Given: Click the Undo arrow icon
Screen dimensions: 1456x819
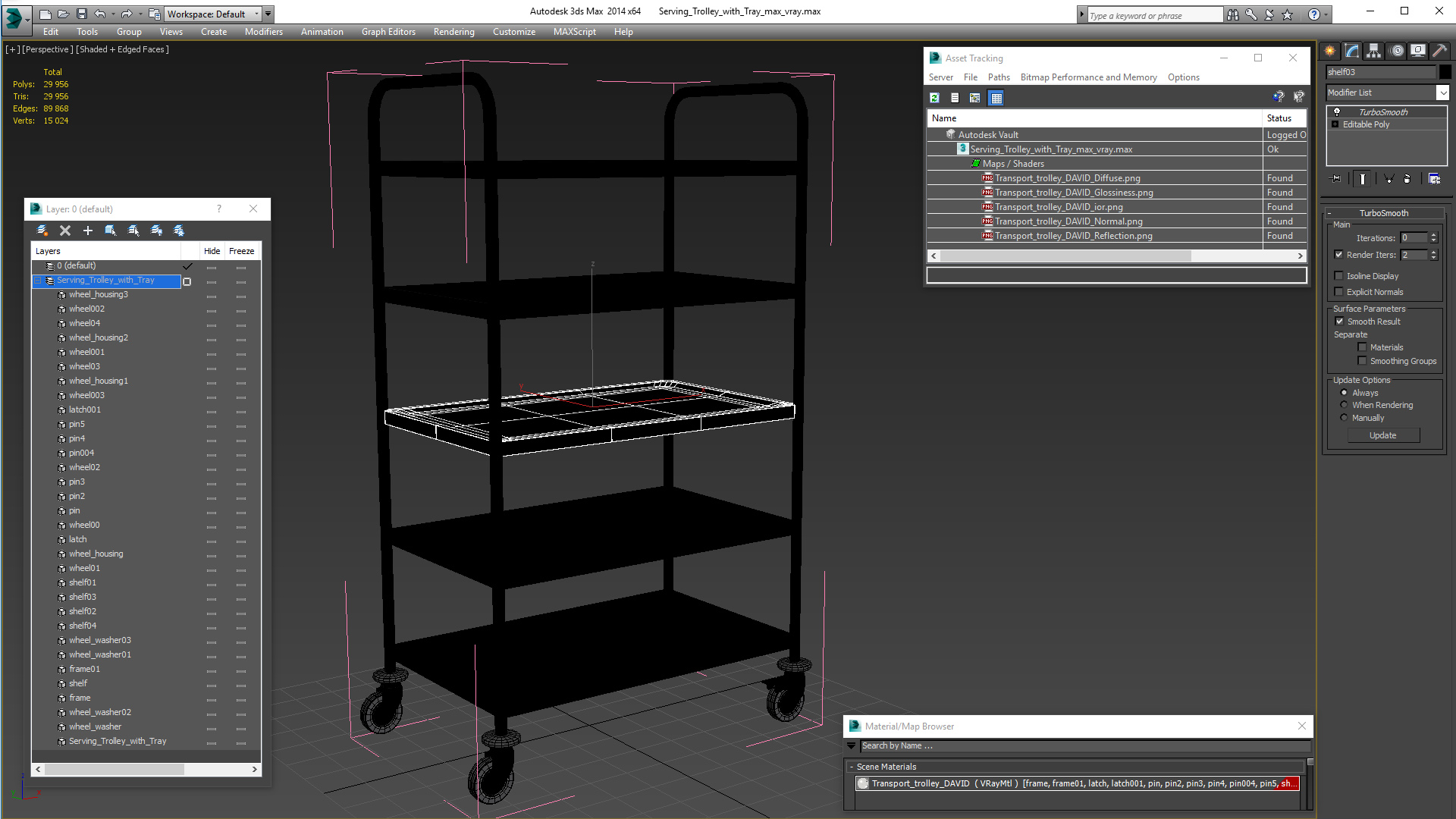Looking at the screenshot, I should pos(99,14).
